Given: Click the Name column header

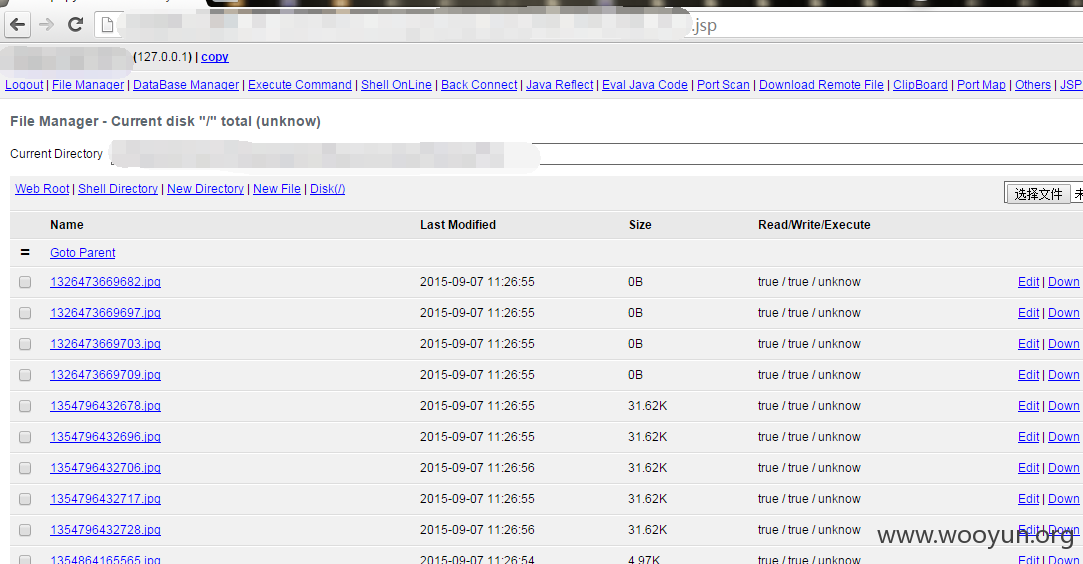Looking at the screenshot, I should 66,225.
